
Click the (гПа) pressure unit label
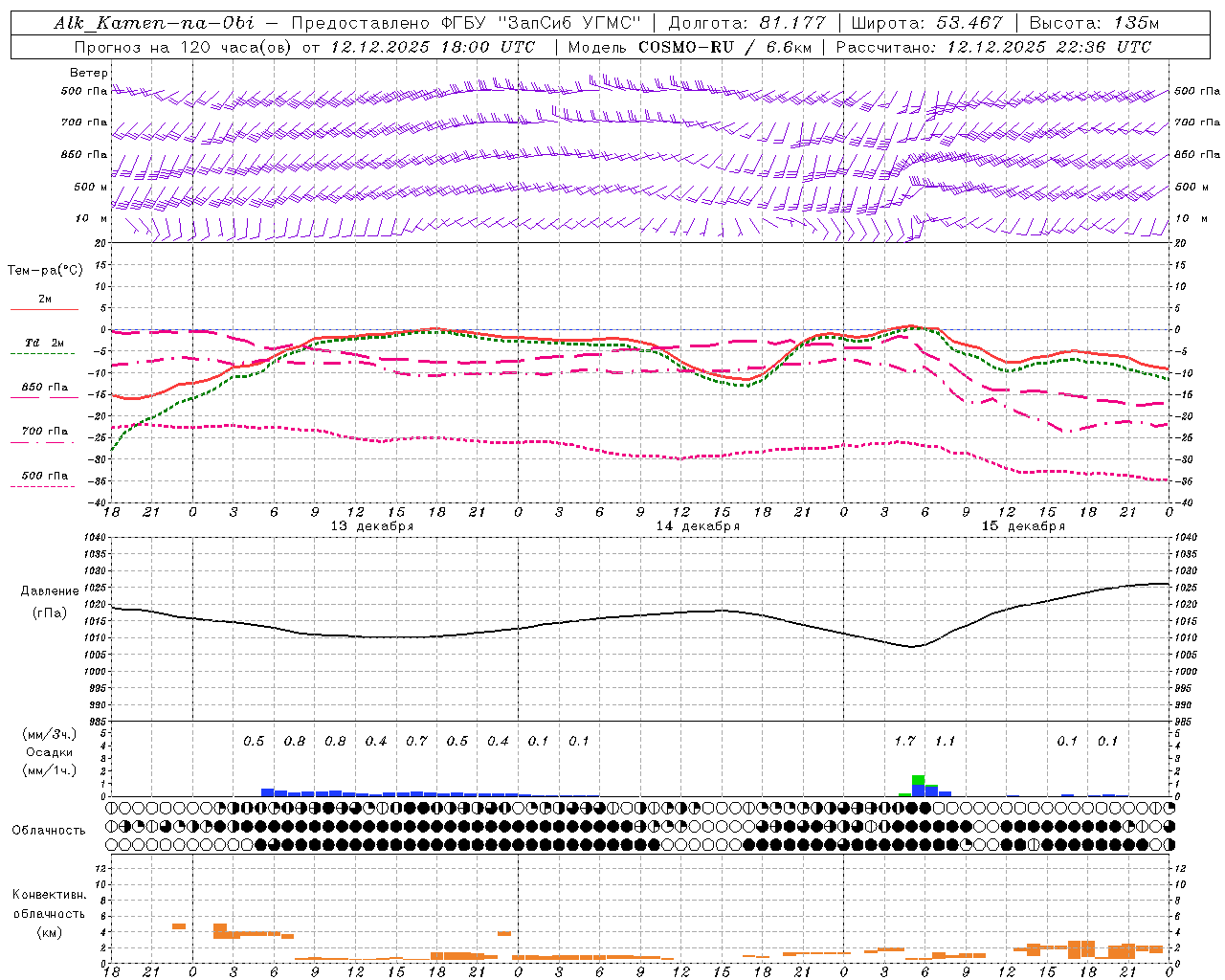(x=50, y=613)
